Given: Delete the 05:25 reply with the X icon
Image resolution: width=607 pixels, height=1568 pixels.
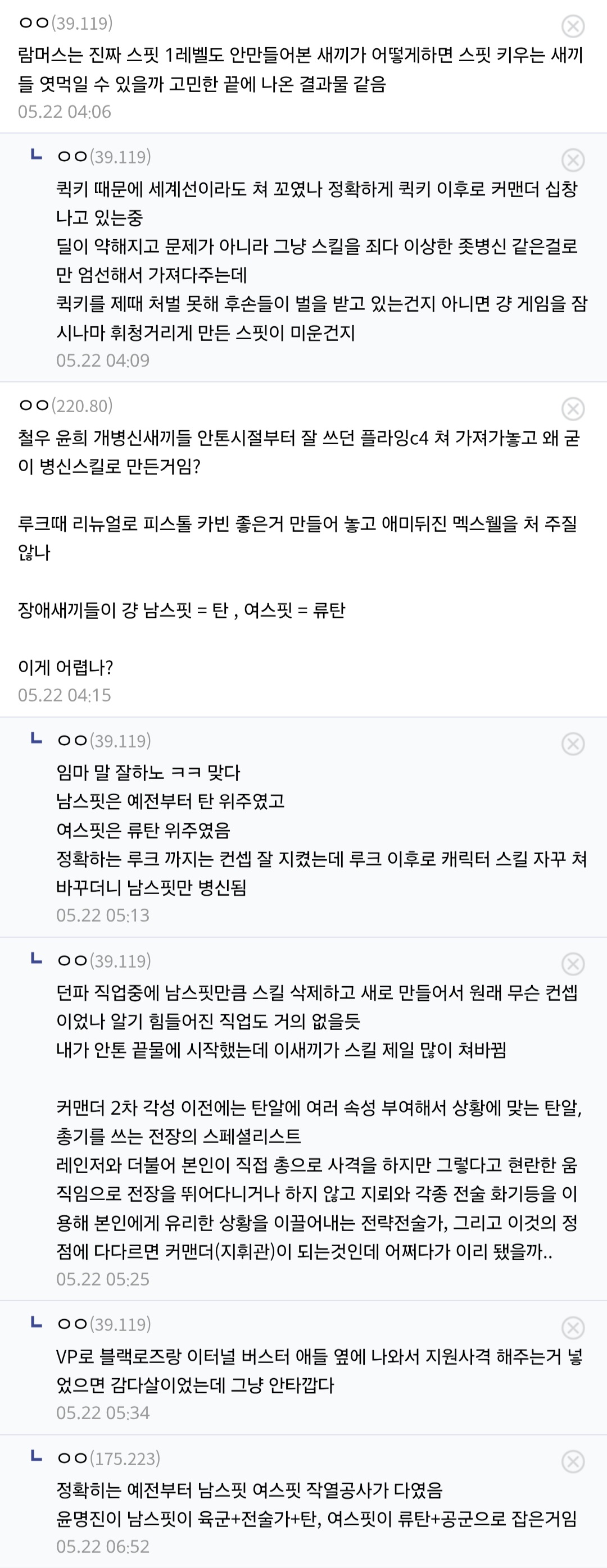Looking at the screenshot, I should pos(573,964).
